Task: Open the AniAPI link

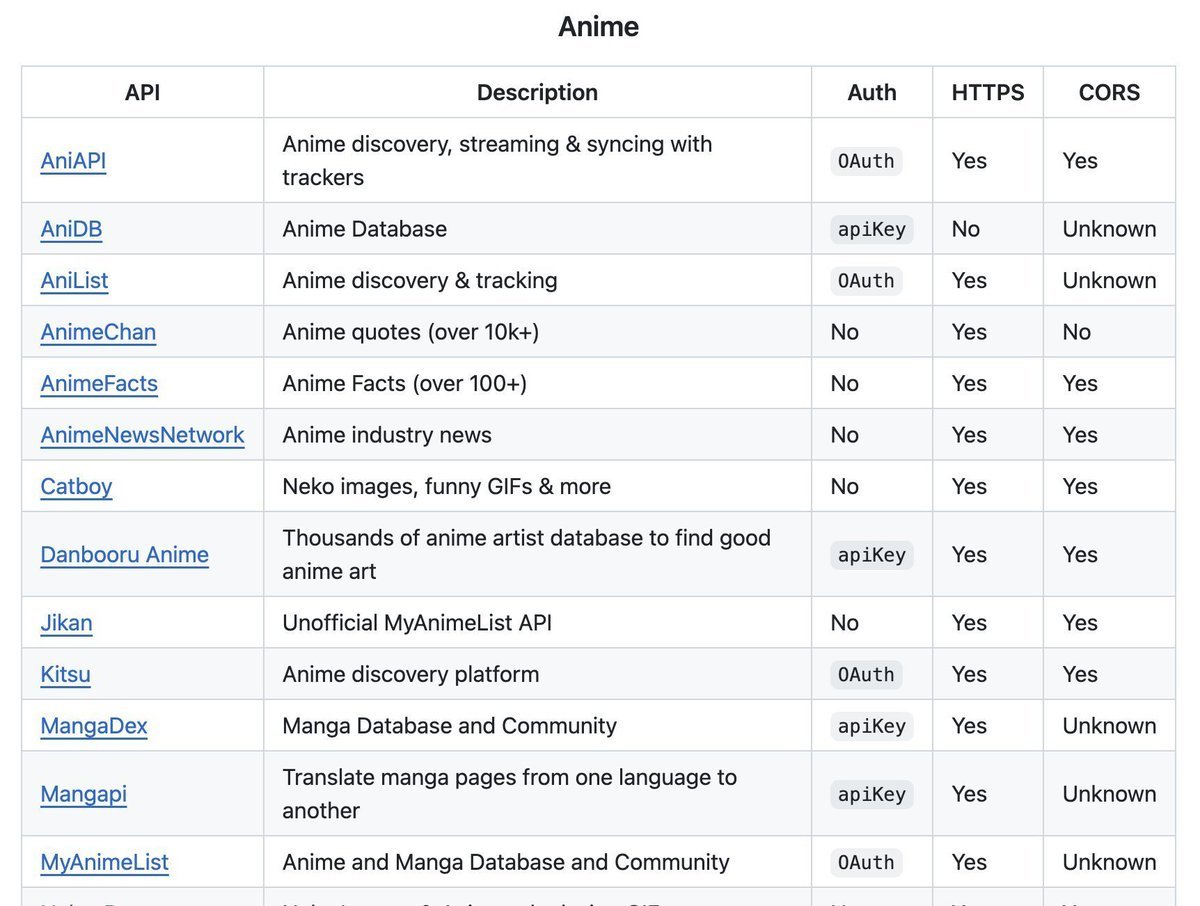Action: (x=73, y=161)
